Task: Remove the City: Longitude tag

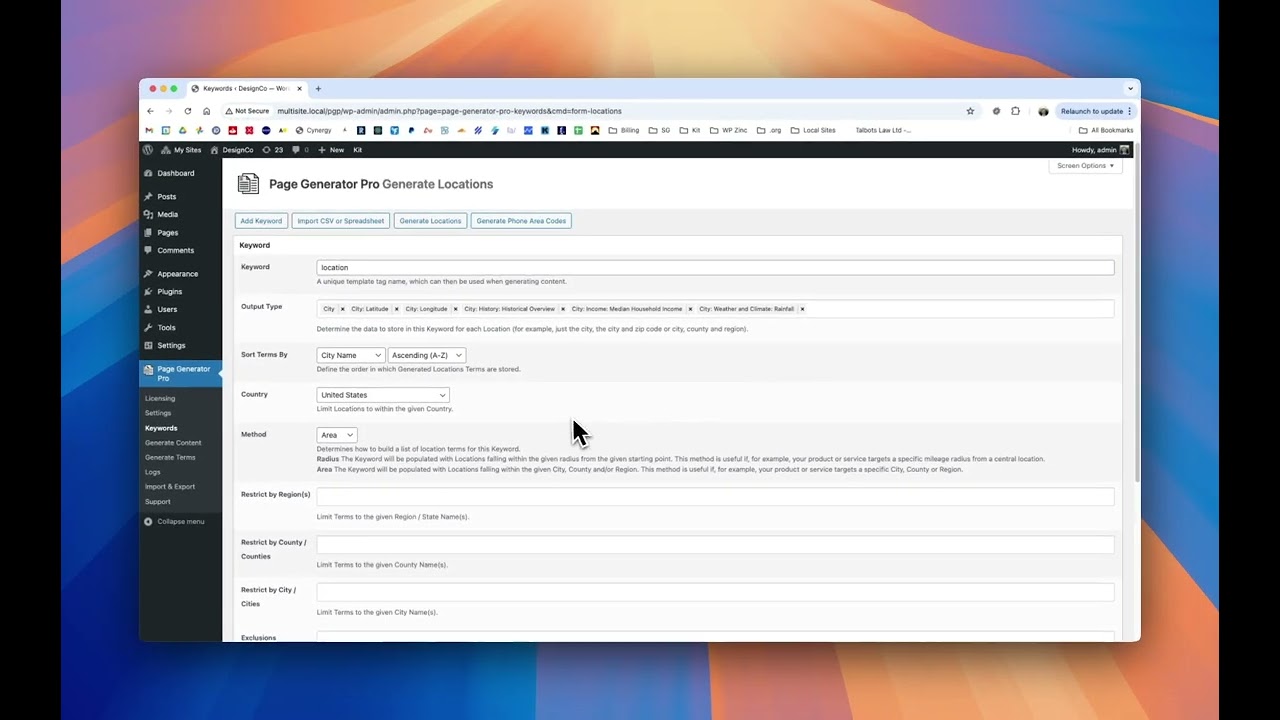Action: point(455,309)
